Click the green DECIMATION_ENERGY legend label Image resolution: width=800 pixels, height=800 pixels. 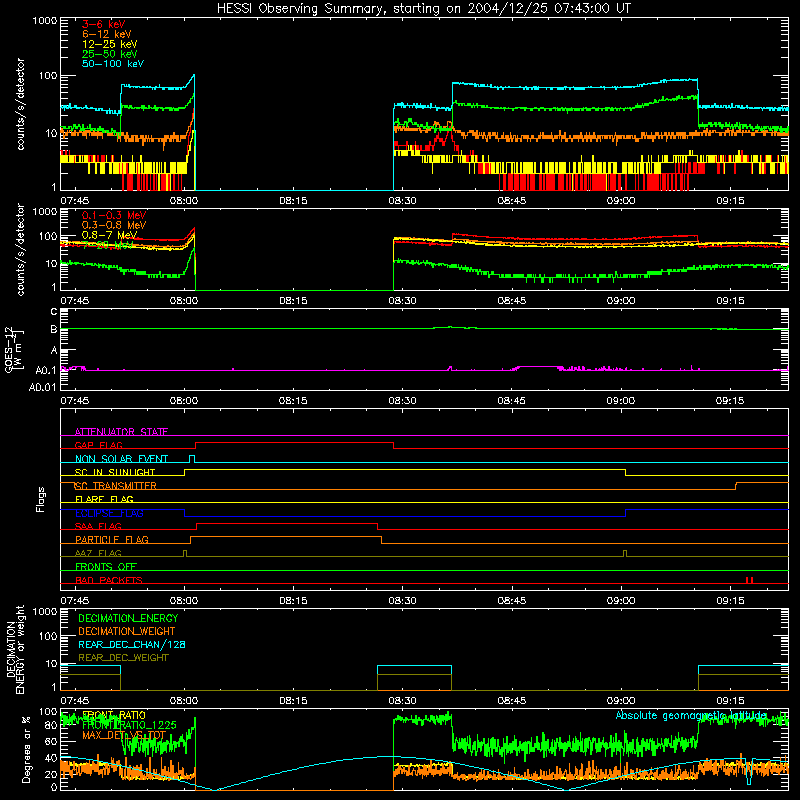coord(128,618)
